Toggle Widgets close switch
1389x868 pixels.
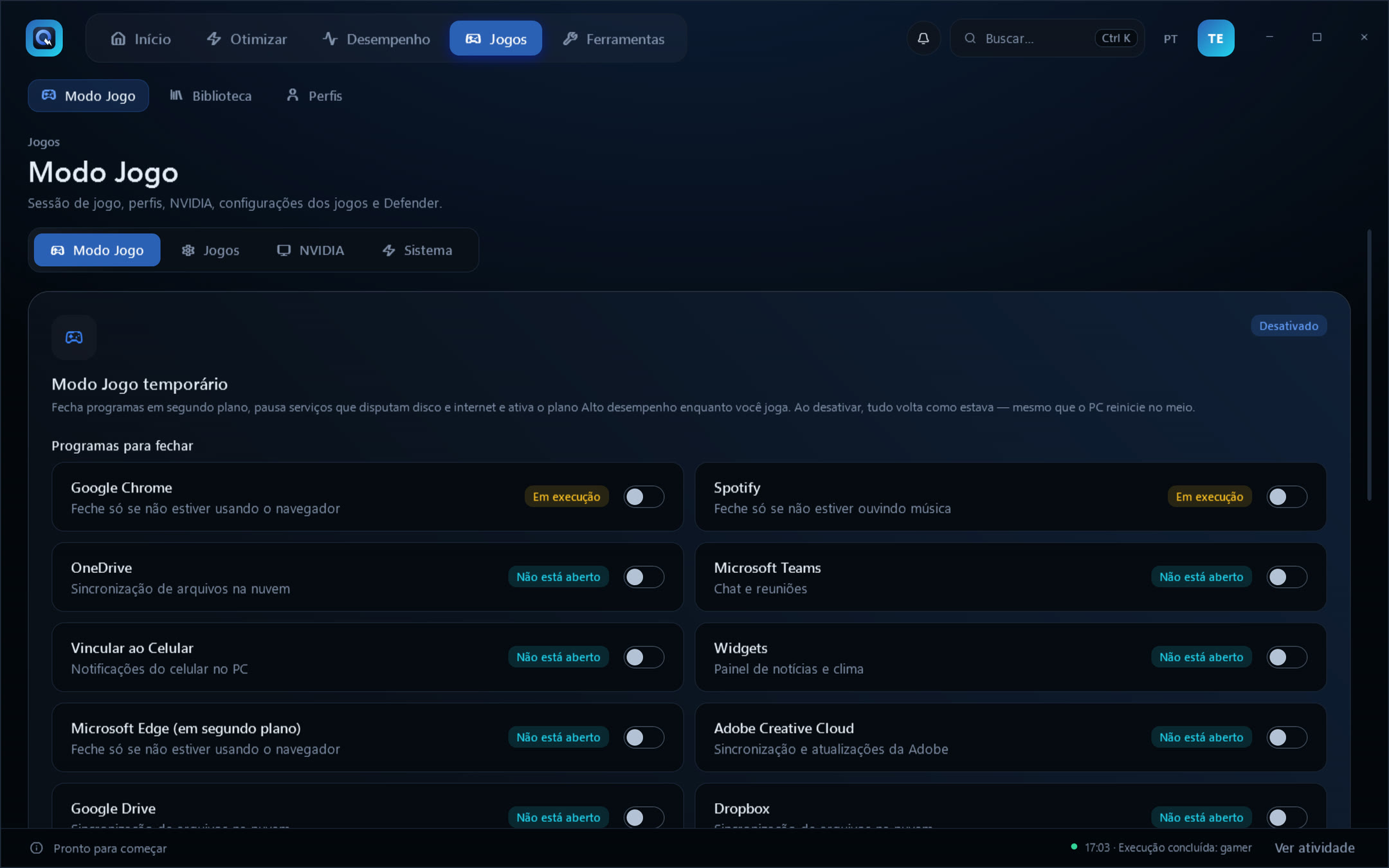click(x=1287, y=657)
